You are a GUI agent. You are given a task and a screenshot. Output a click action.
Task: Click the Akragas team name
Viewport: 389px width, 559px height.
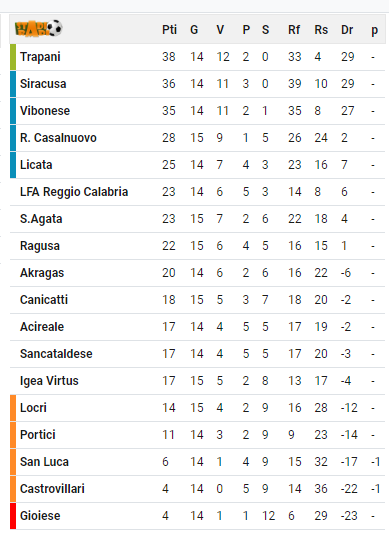(x=42, y=273)
